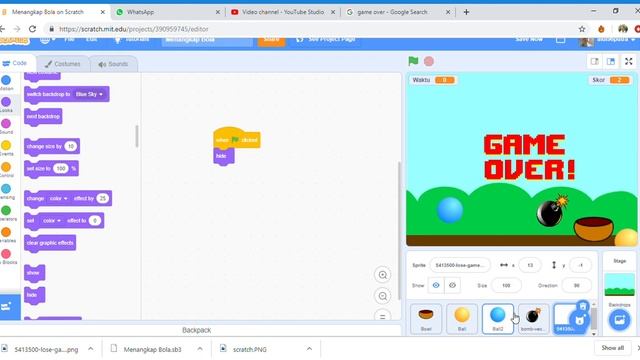This screenshot has height=360, width=640.
Task: Switch to the Sounds tab
Action: coord(113,64)
